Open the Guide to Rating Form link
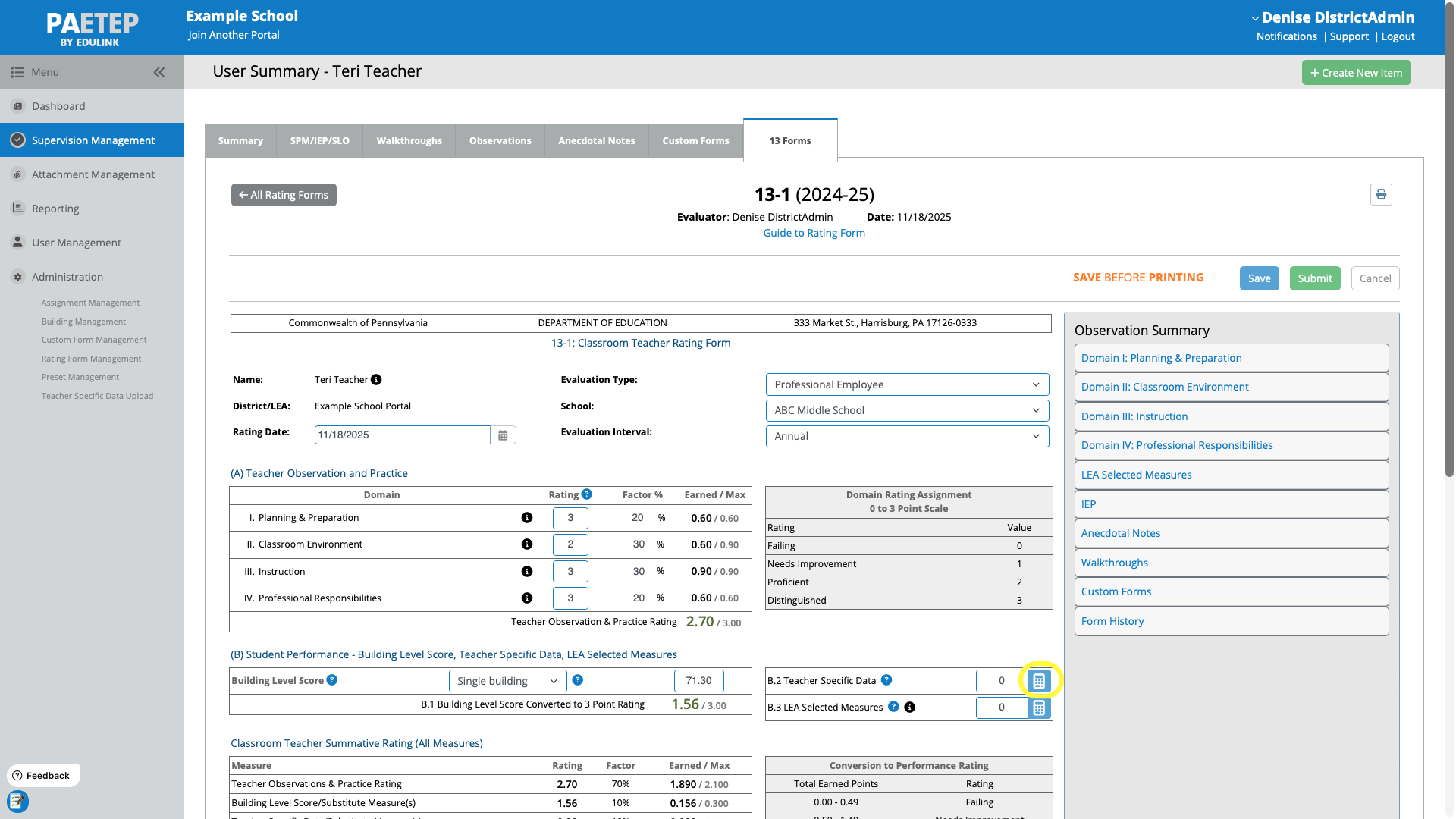The image size is (1456, 819). pyautogui.click(x=814, y=234)
